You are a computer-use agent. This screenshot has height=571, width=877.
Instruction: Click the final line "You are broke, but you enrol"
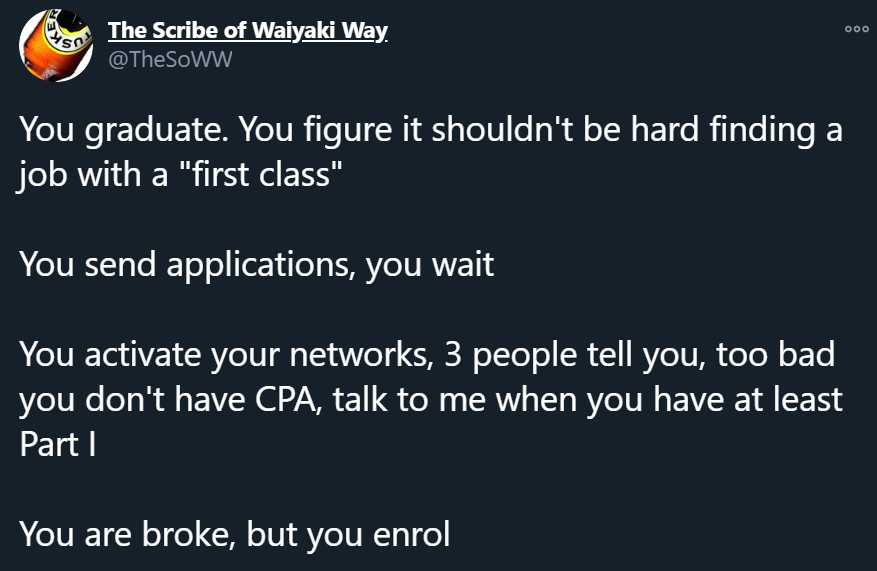[235, 534]
